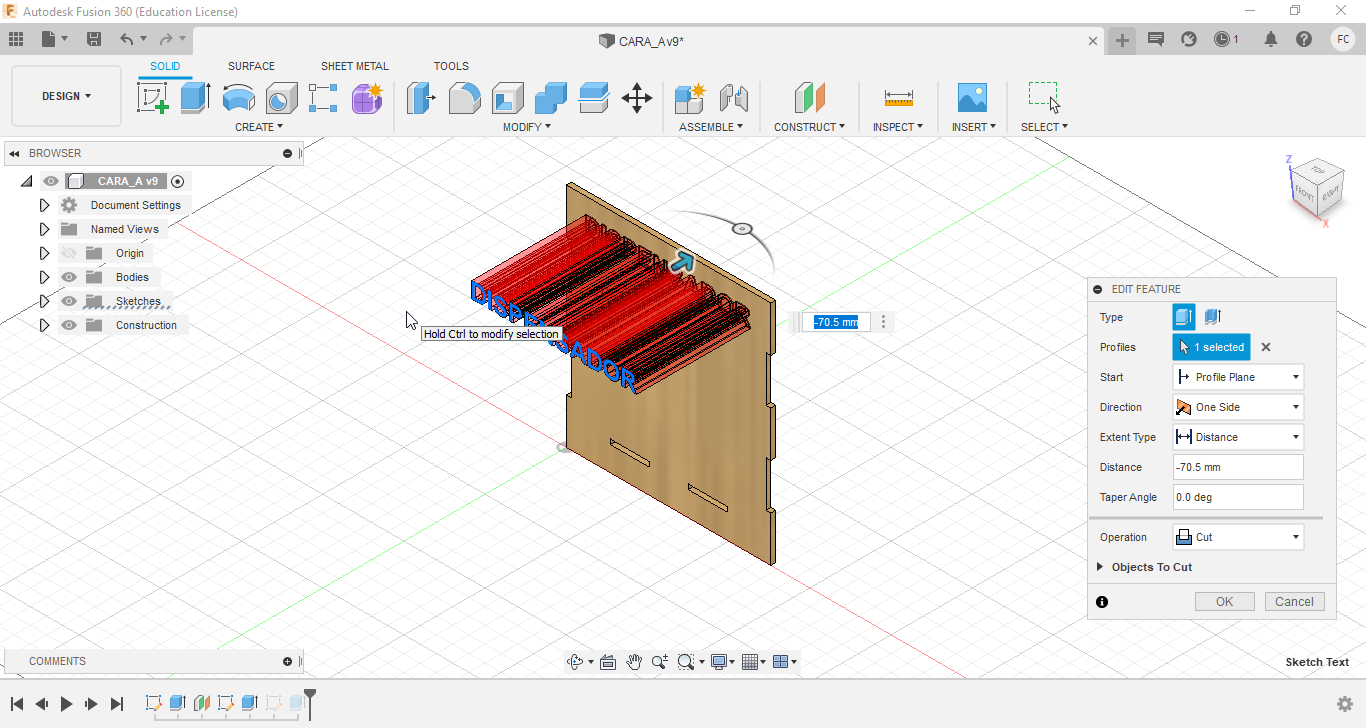Open the DESIGN workspace dropdown
This screenshot has height=728, width=1366.
point(66,96)
